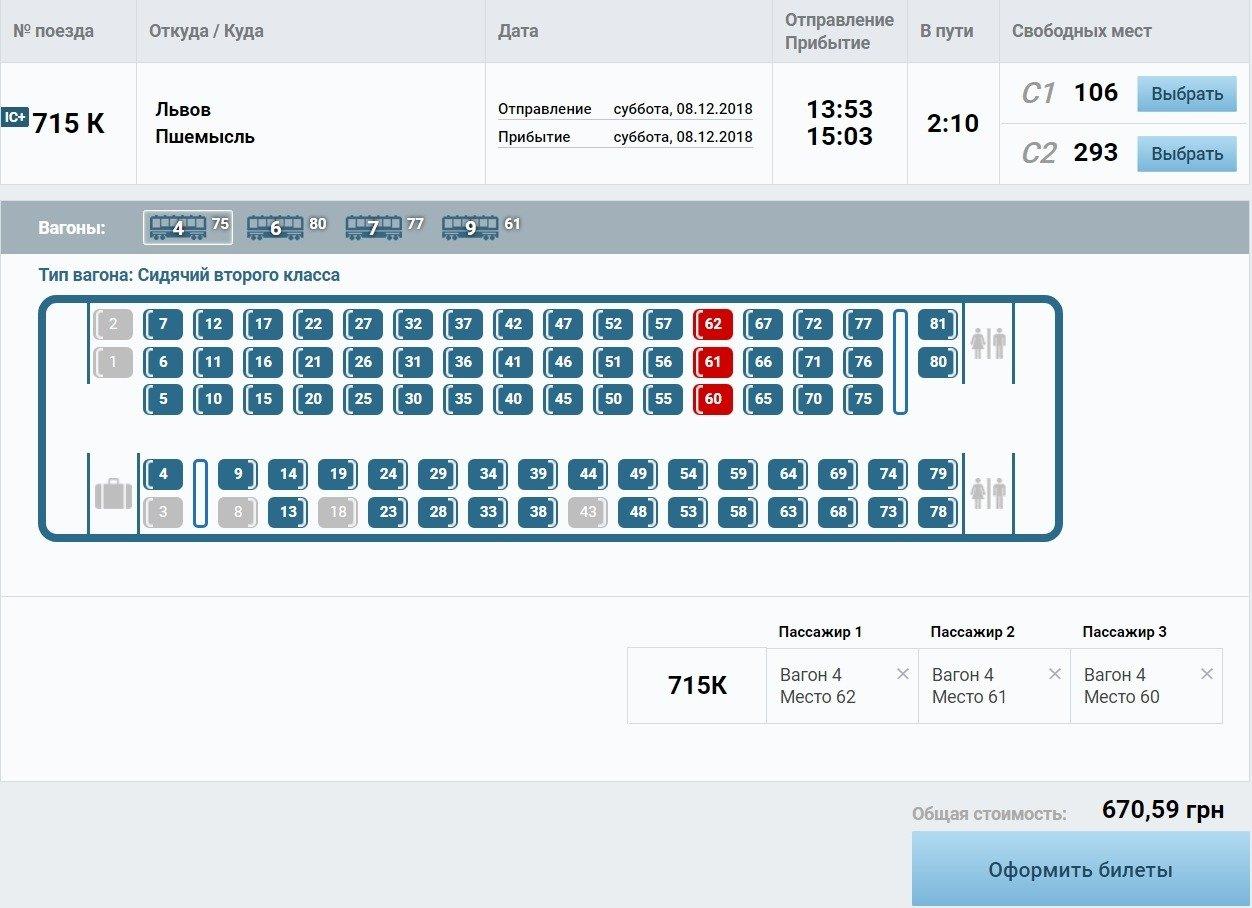1252x908 pixels.
Task: Select seat 48 in bottom row
Action: click(638, 512)
